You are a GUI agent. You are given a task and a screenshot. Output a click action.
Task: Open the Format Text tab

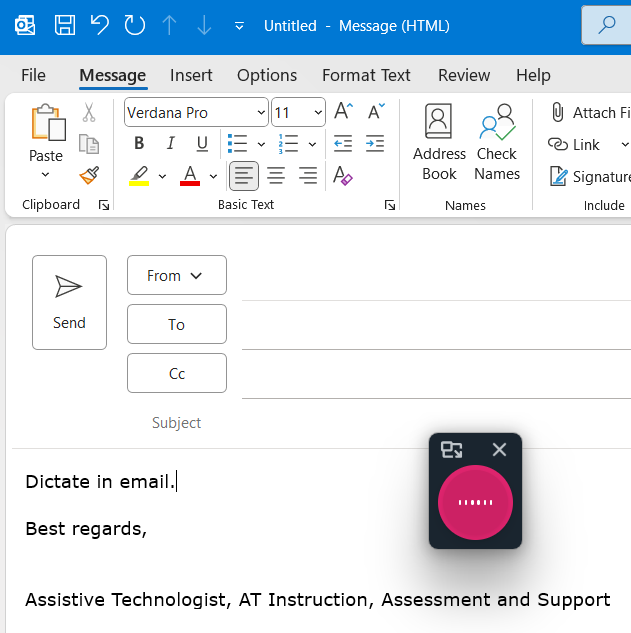coord(366,75)
